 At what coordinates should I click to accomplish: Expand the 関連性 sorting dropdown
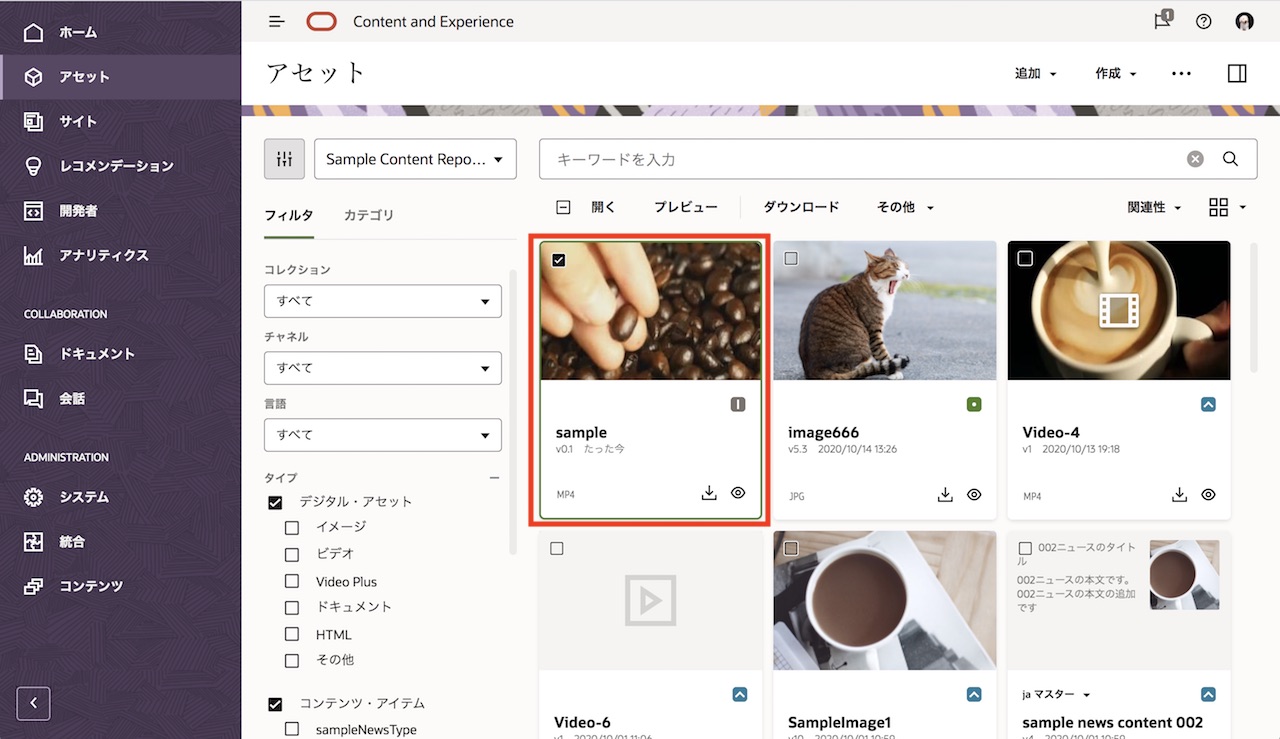(1152, 206)
